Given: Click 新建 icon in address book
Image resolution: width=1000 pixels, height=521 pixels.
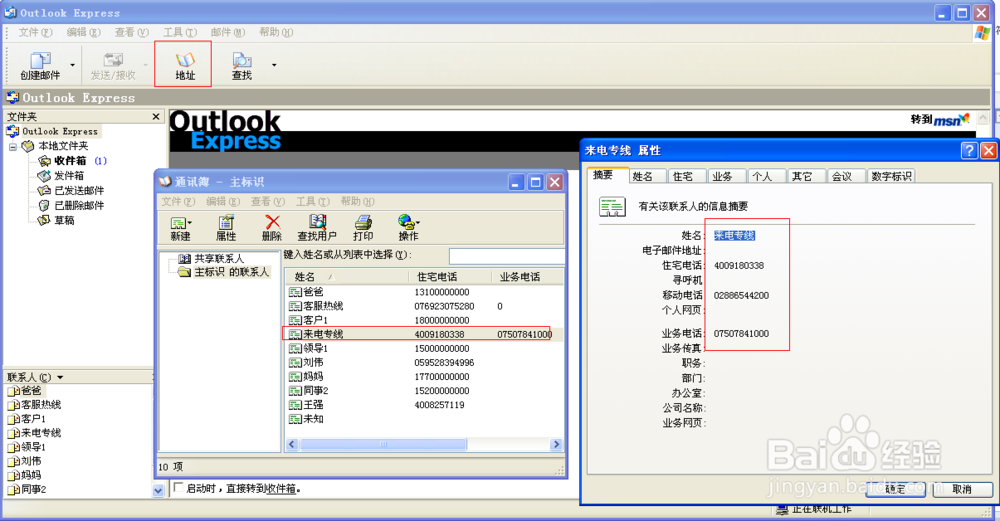Looking at the screenshot, I should click(180, 228).
